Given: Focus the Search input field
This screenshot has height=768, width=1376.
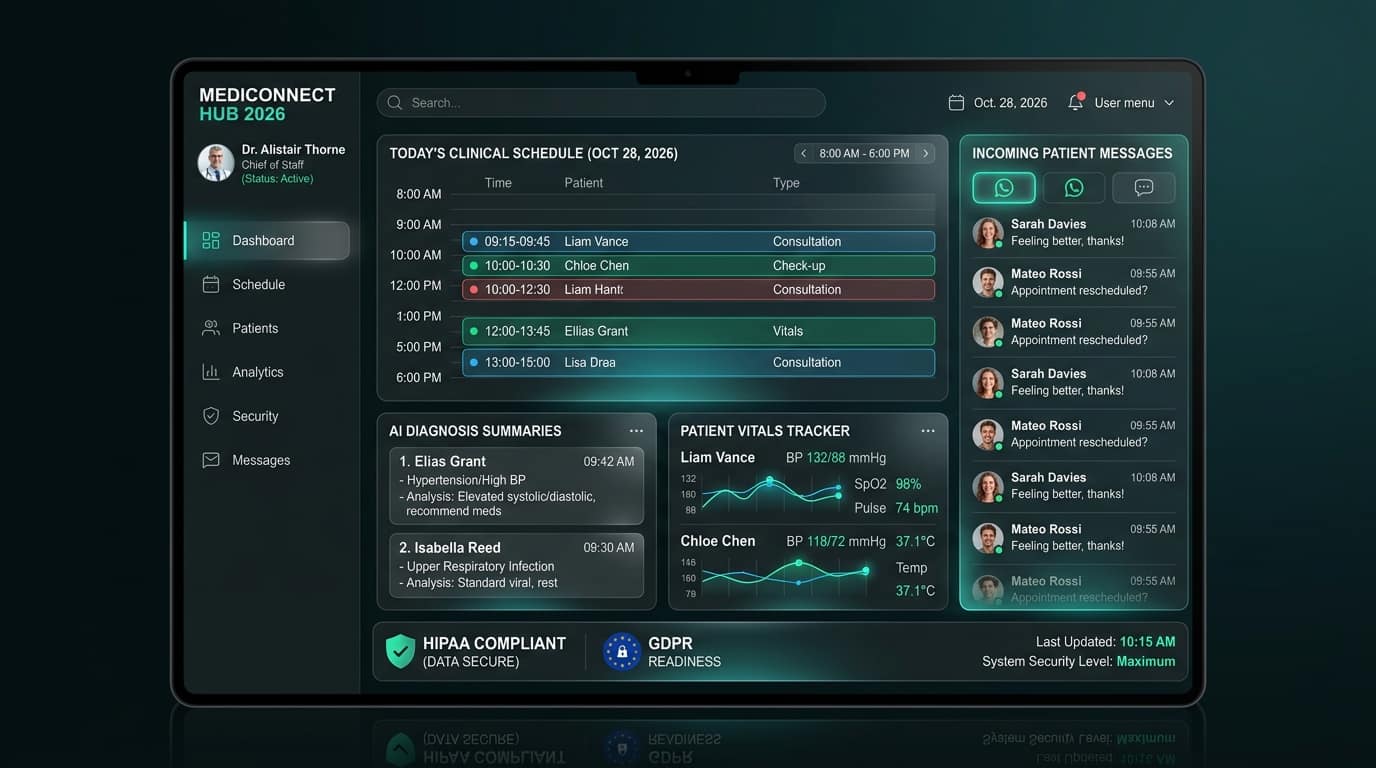Looking at the screenshot, I should click(601, 103).
